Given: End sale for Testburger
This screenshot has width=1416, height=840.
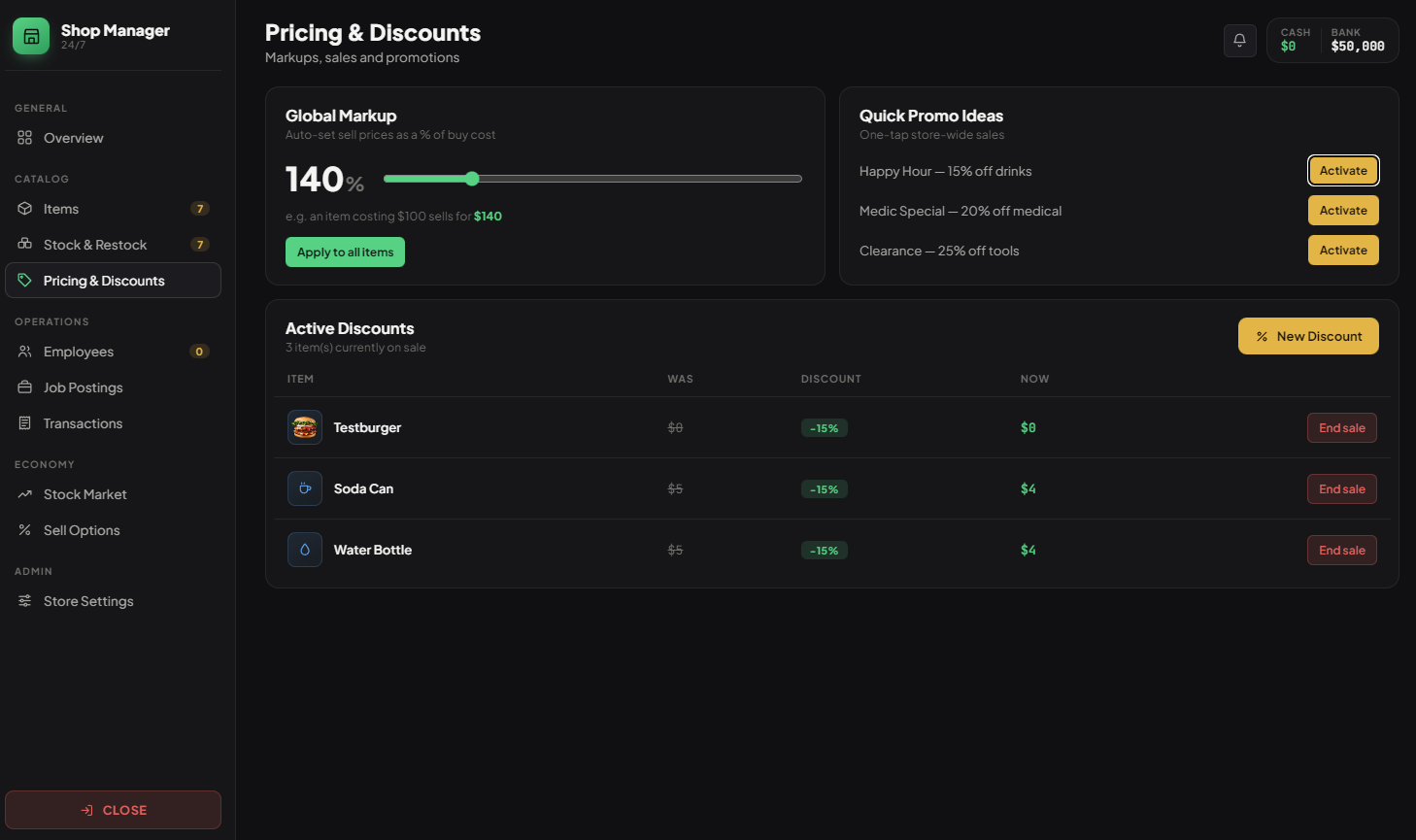Looking at the screenshot, I should pos(1342,427).
